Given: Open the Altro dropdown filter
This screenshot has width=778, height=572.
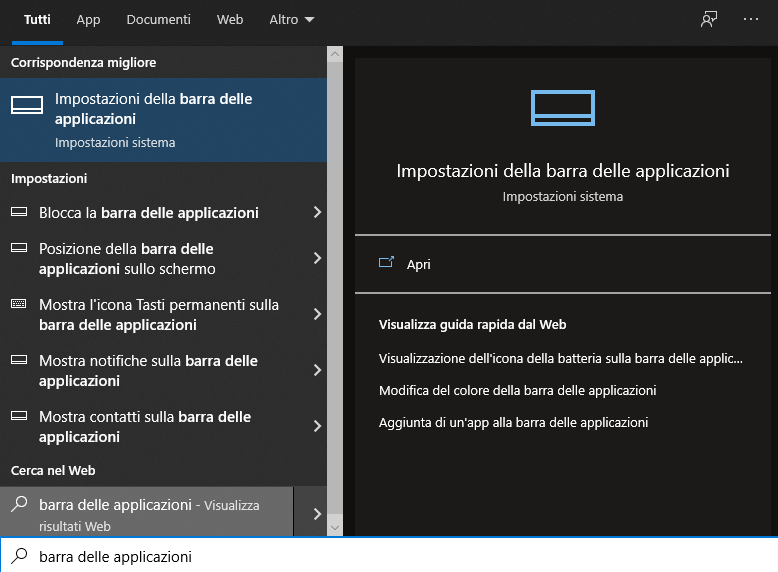Looking at the screenshot, I should coord(291,19).
